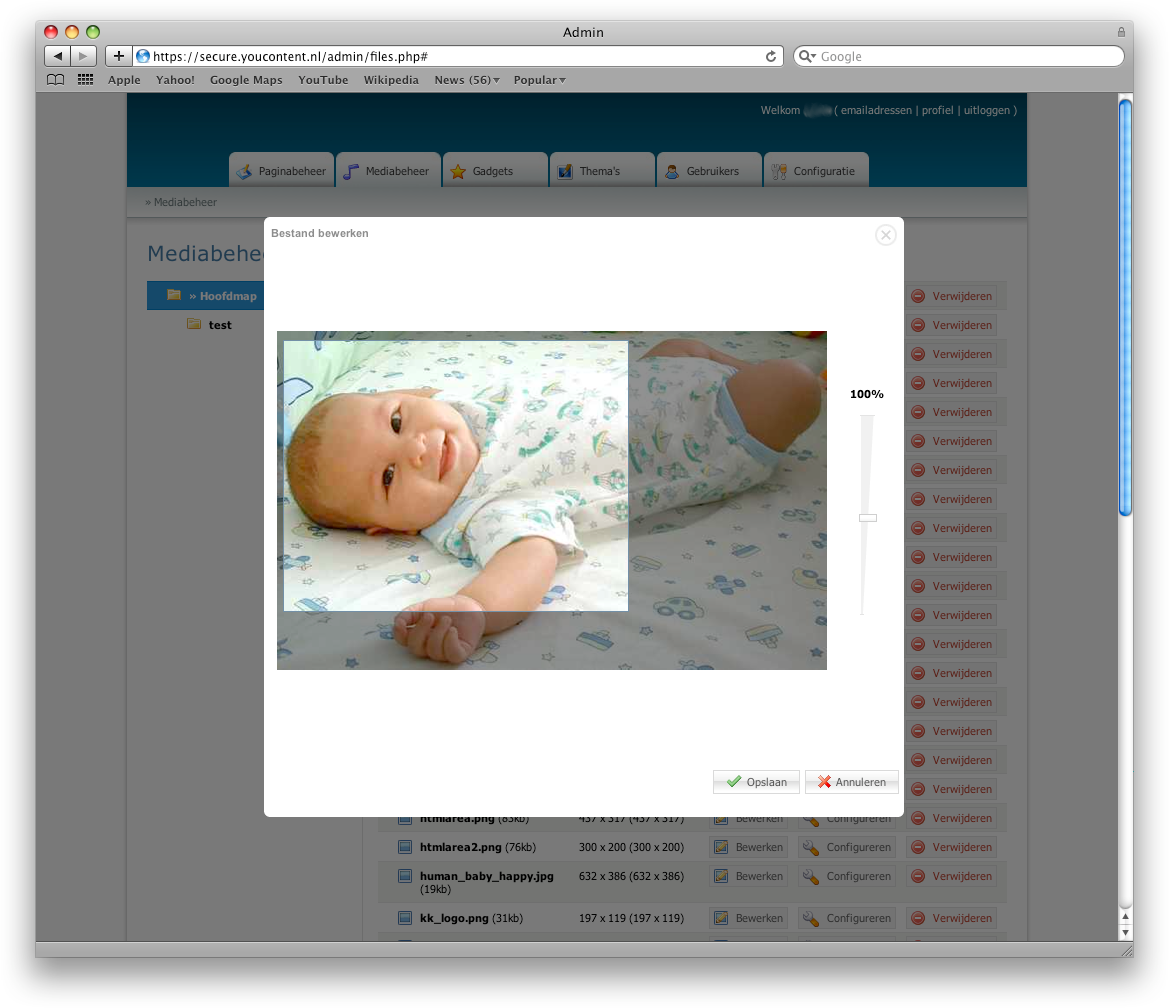Viewport: 1169px width, 1008px height.
Task: Click the Configuratie tools icon
Action: 779,172
